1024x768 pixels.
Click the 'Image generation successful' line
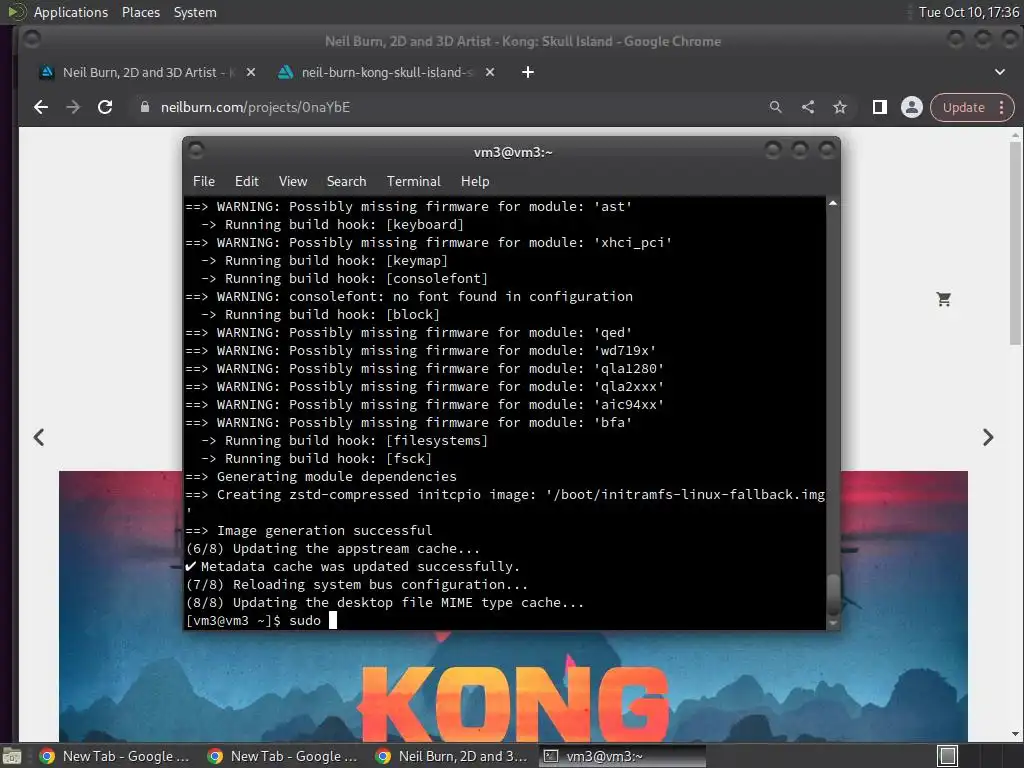click(309, 530)
